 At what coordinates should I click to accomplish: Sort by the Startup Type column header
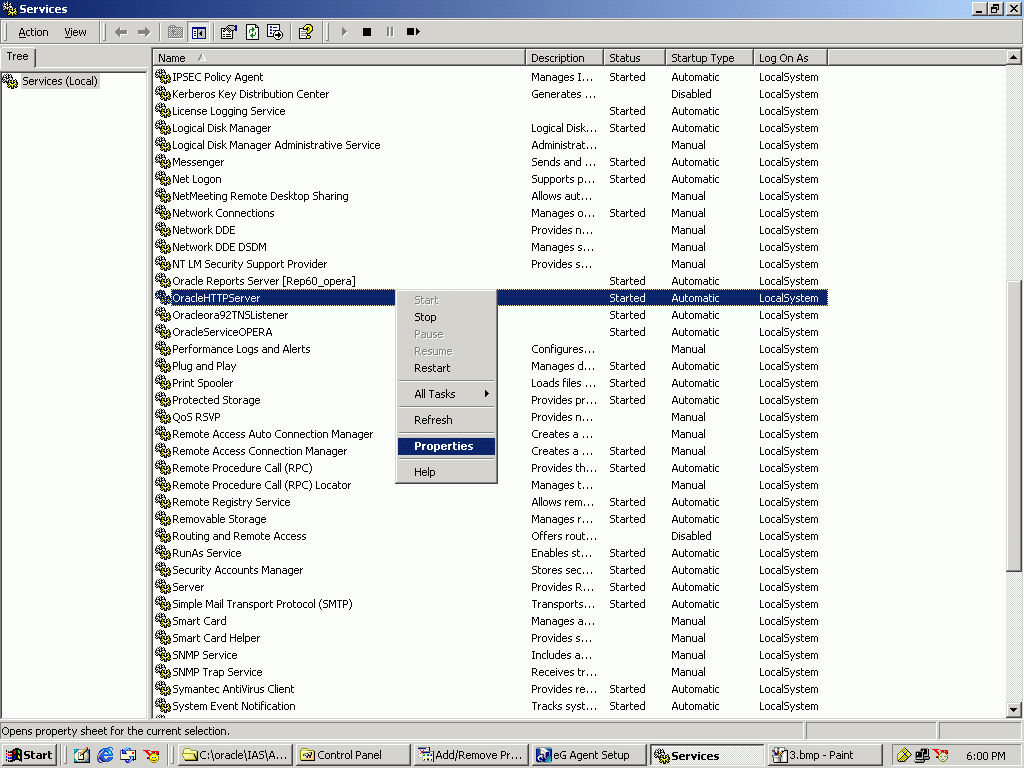coord(709,57)
